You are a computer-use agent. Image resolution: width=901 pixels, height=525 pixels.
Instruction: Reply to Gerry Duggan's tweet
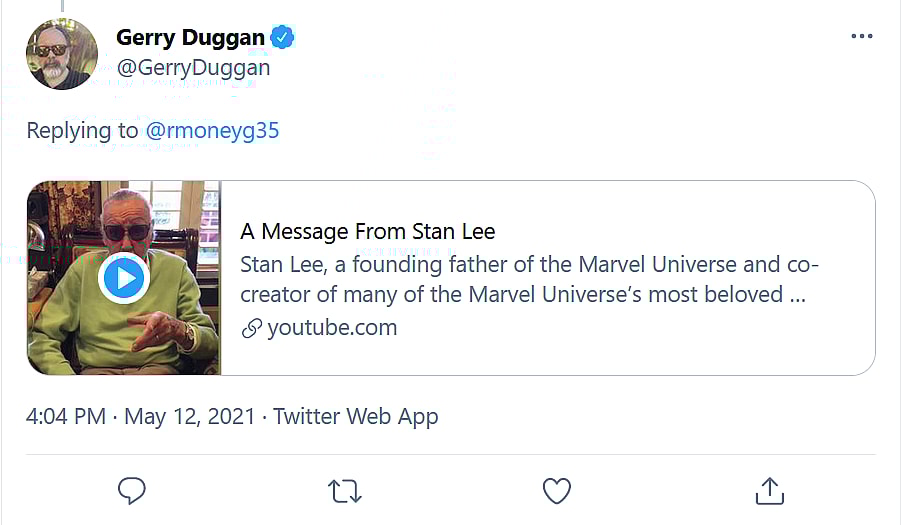pos(132,490)
